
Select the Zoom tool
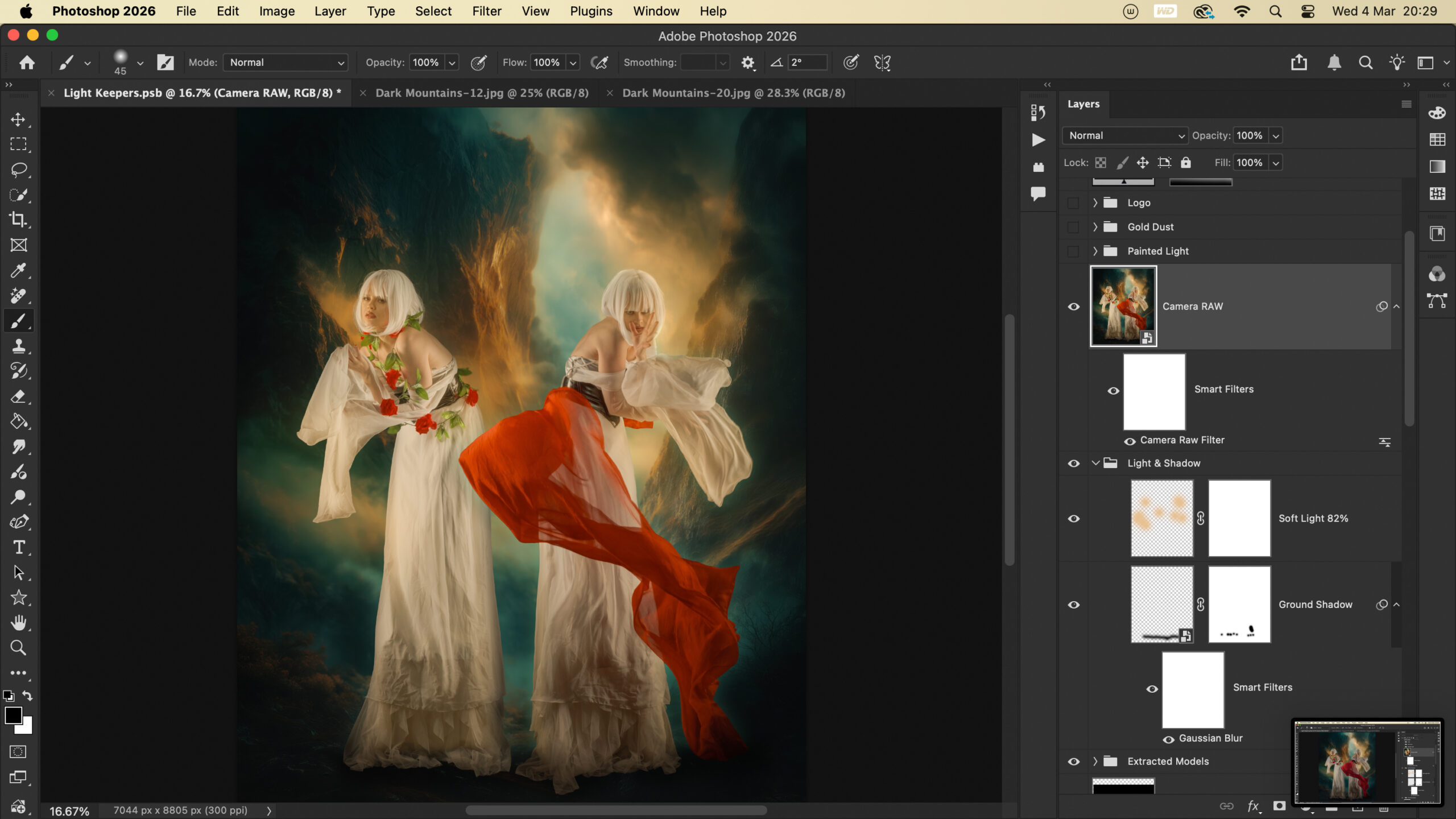[x=18, y=648]
